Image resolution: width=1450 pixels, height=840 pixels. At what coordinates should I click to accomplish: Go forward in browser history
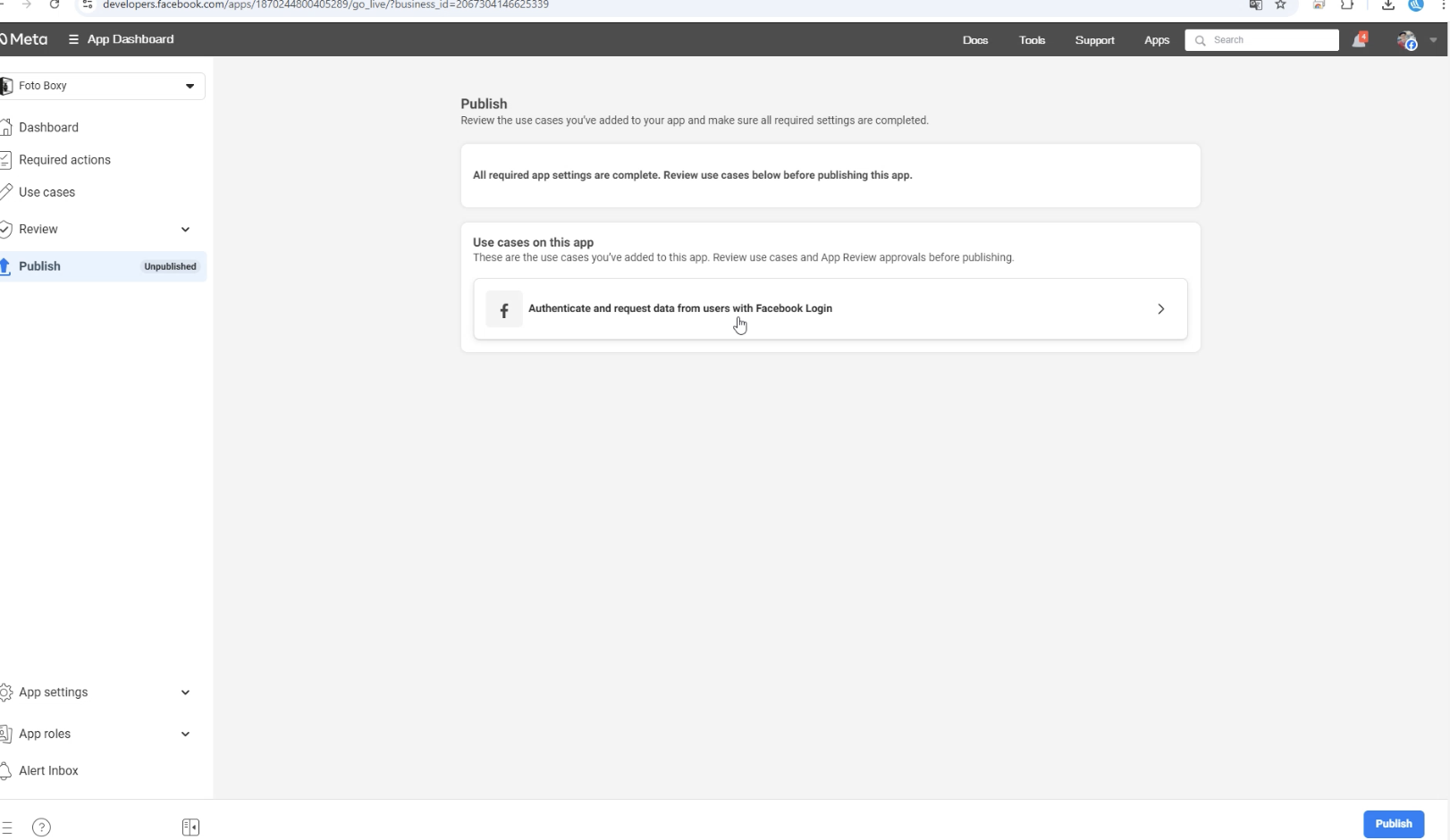(x=28, y=5)
